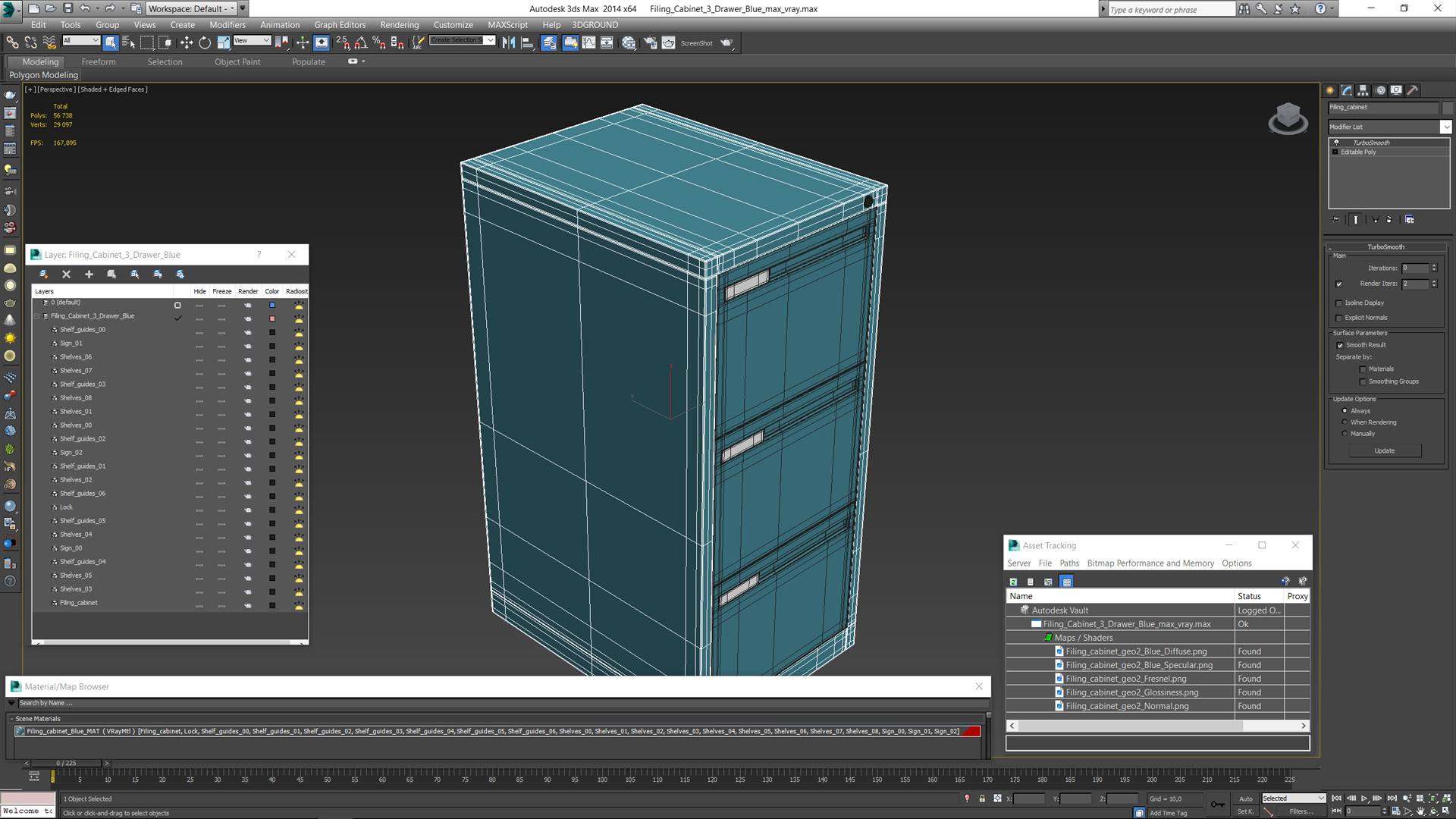Open the Curve Editor icon
This screenshot has width=1456, height=819.
(x=588, y=43)
